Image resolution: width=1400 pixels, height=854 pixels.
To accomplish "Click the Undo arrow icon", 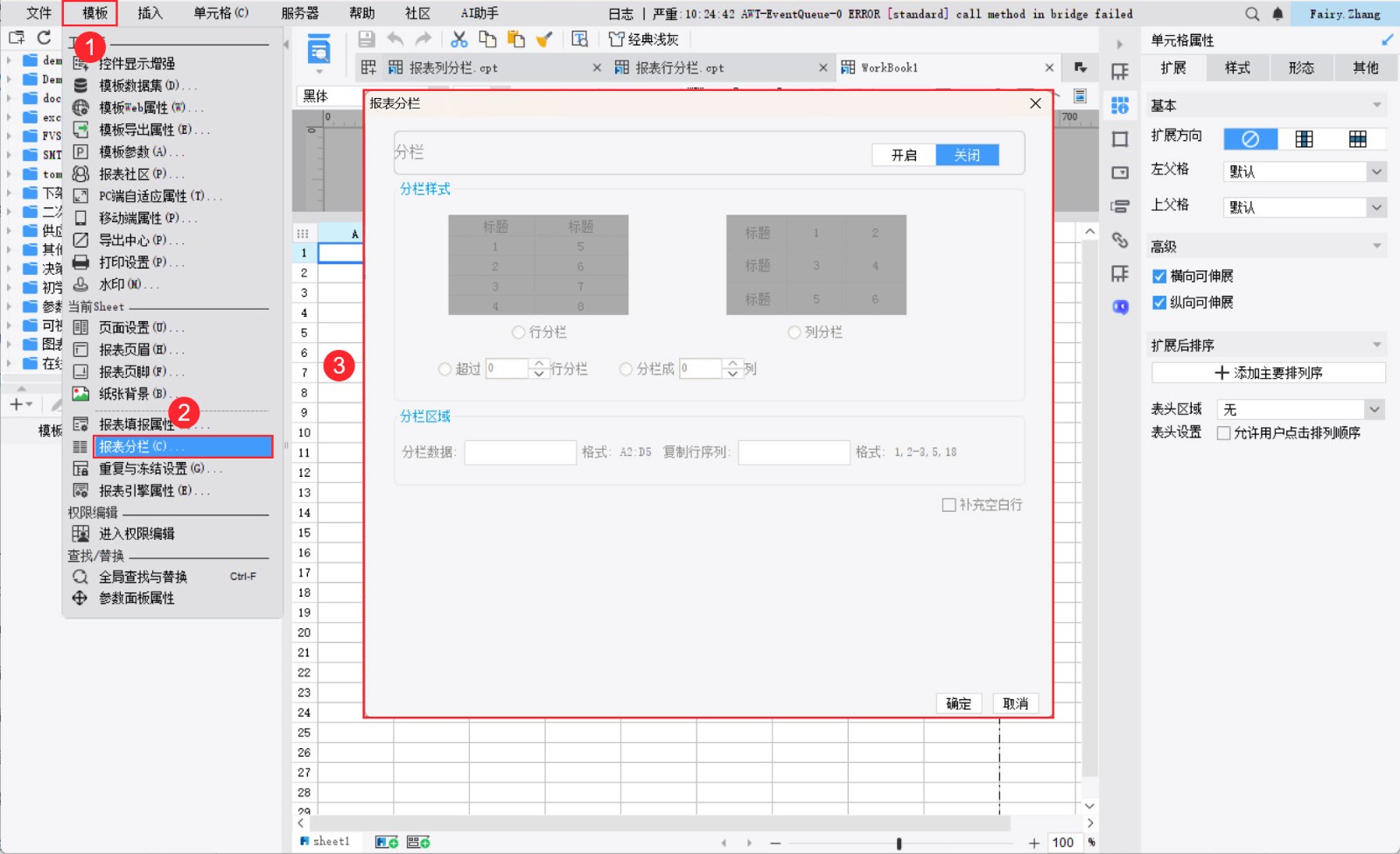I will (x=395, y=39).
